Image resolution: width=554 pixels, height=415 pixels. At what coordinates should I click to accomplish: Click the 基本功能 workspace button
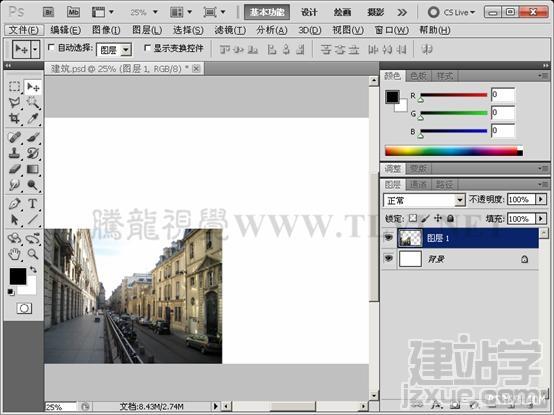pyautogui.click(x=267, y=12)
